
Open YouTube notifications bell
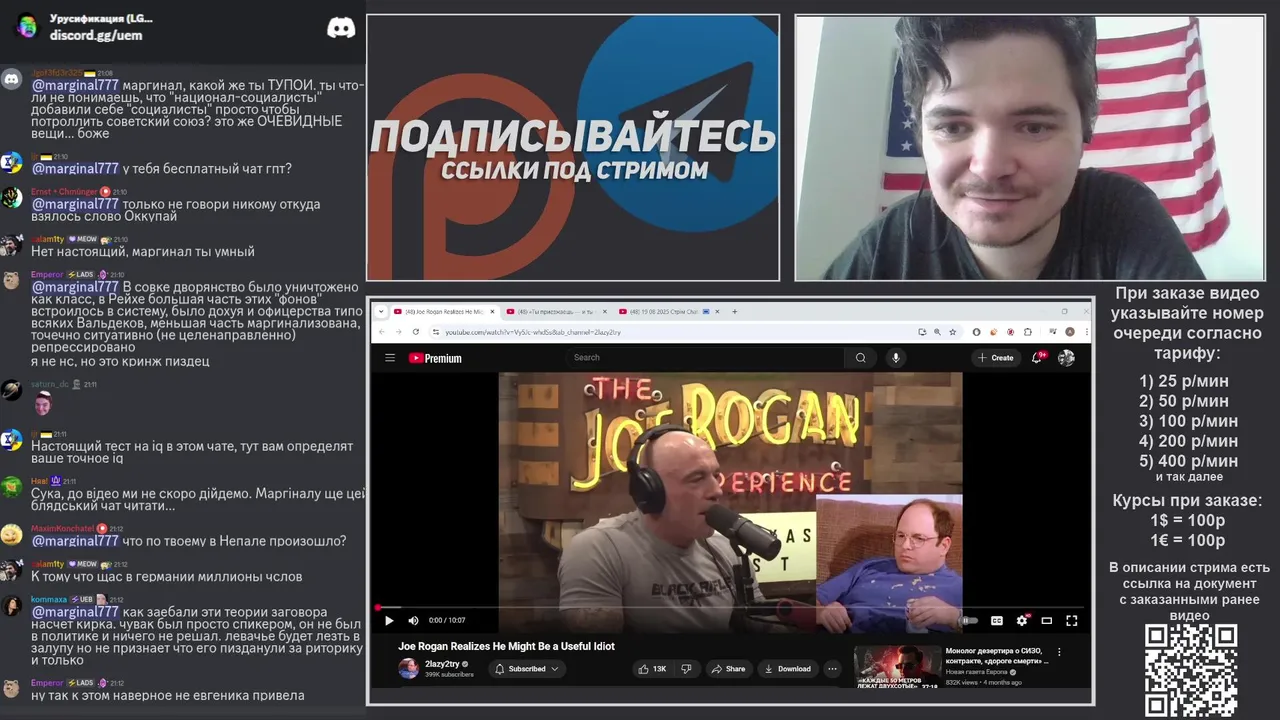[1038, 357]
